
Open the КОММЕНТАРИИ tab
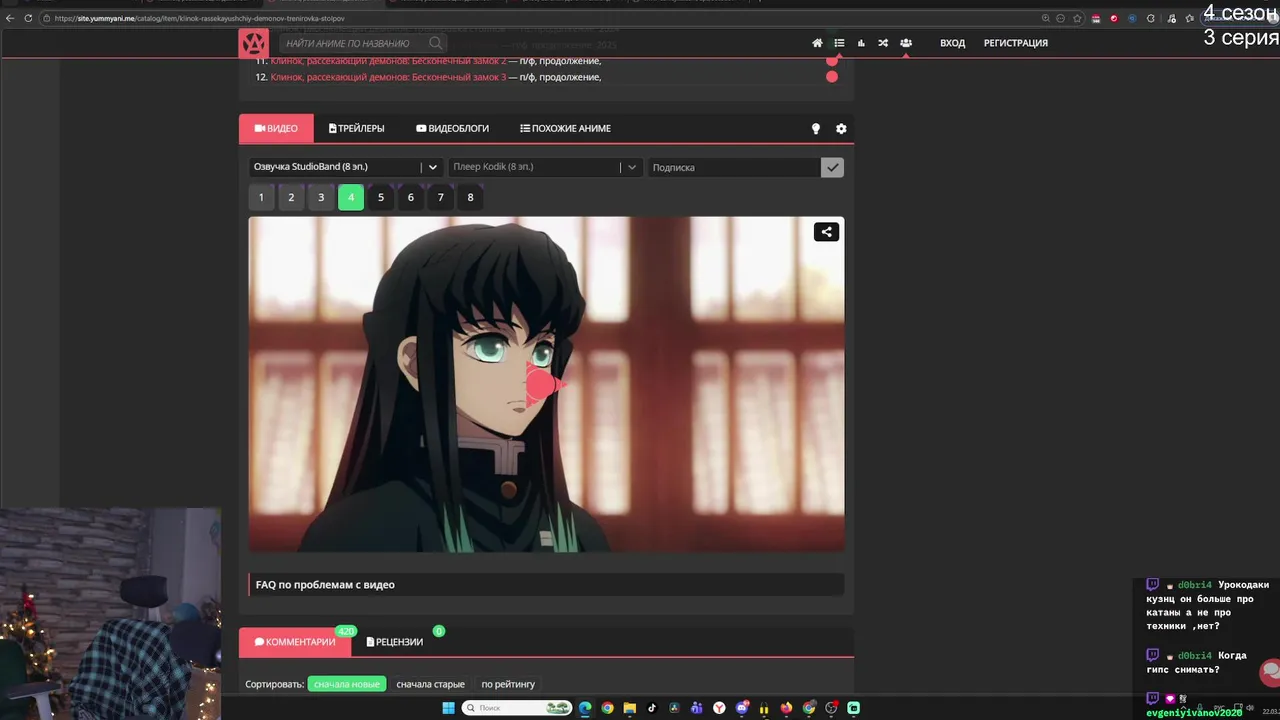click(x=295, y=642)
